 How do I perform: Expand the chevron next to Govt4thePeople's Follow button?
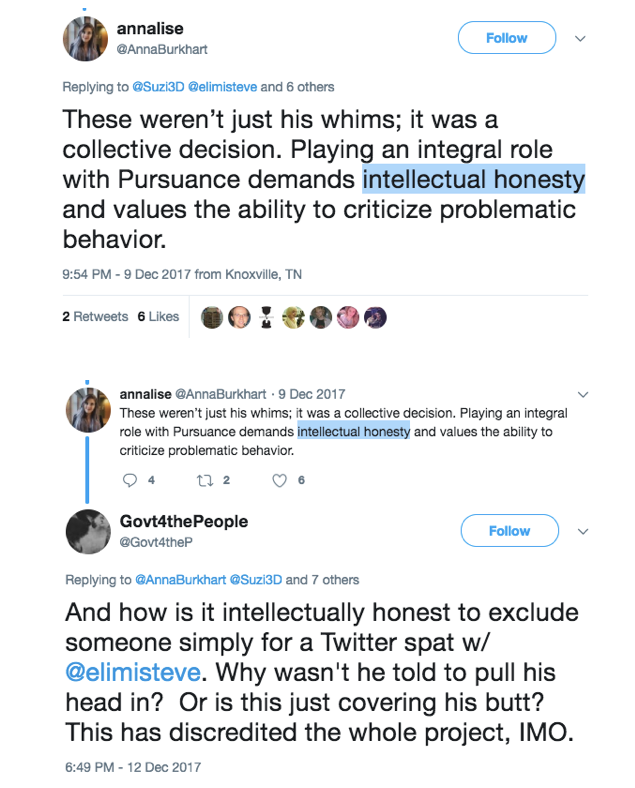(x=583, y=532)
